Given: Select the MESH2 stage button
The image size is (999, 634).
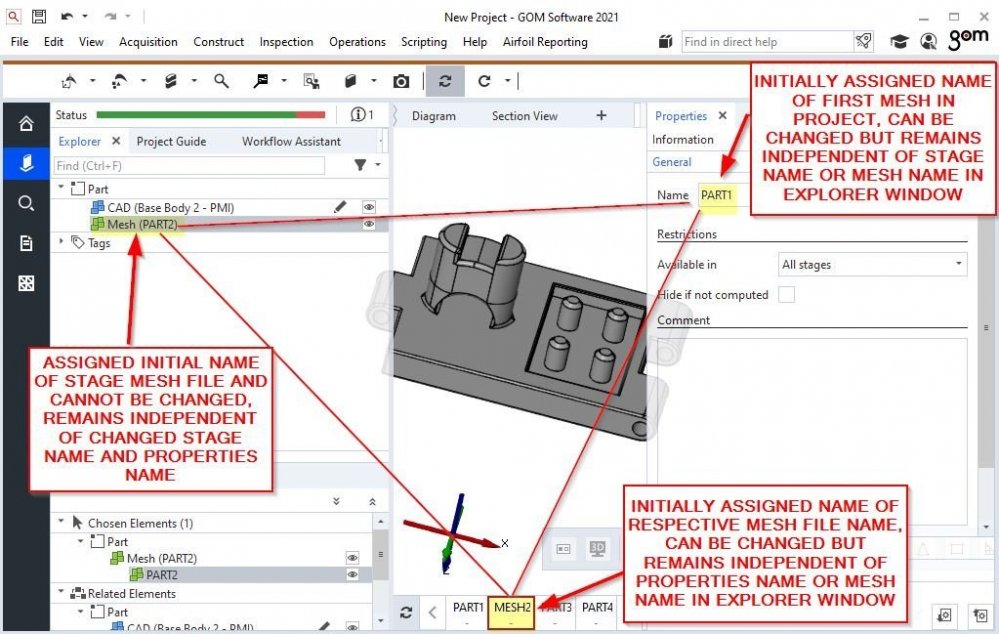Looking at the screenshot, I should coord(511,610).
